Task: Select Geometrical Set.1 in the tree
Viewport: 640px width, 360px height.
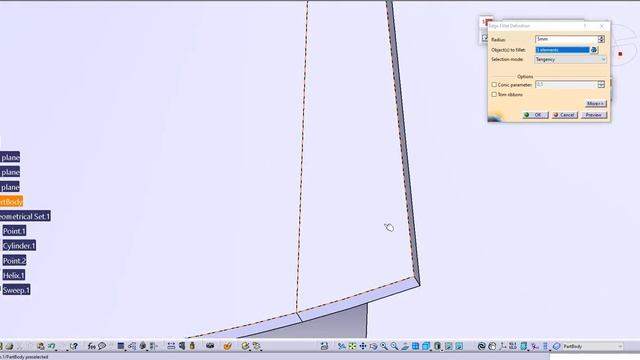Action: (25, 216)
